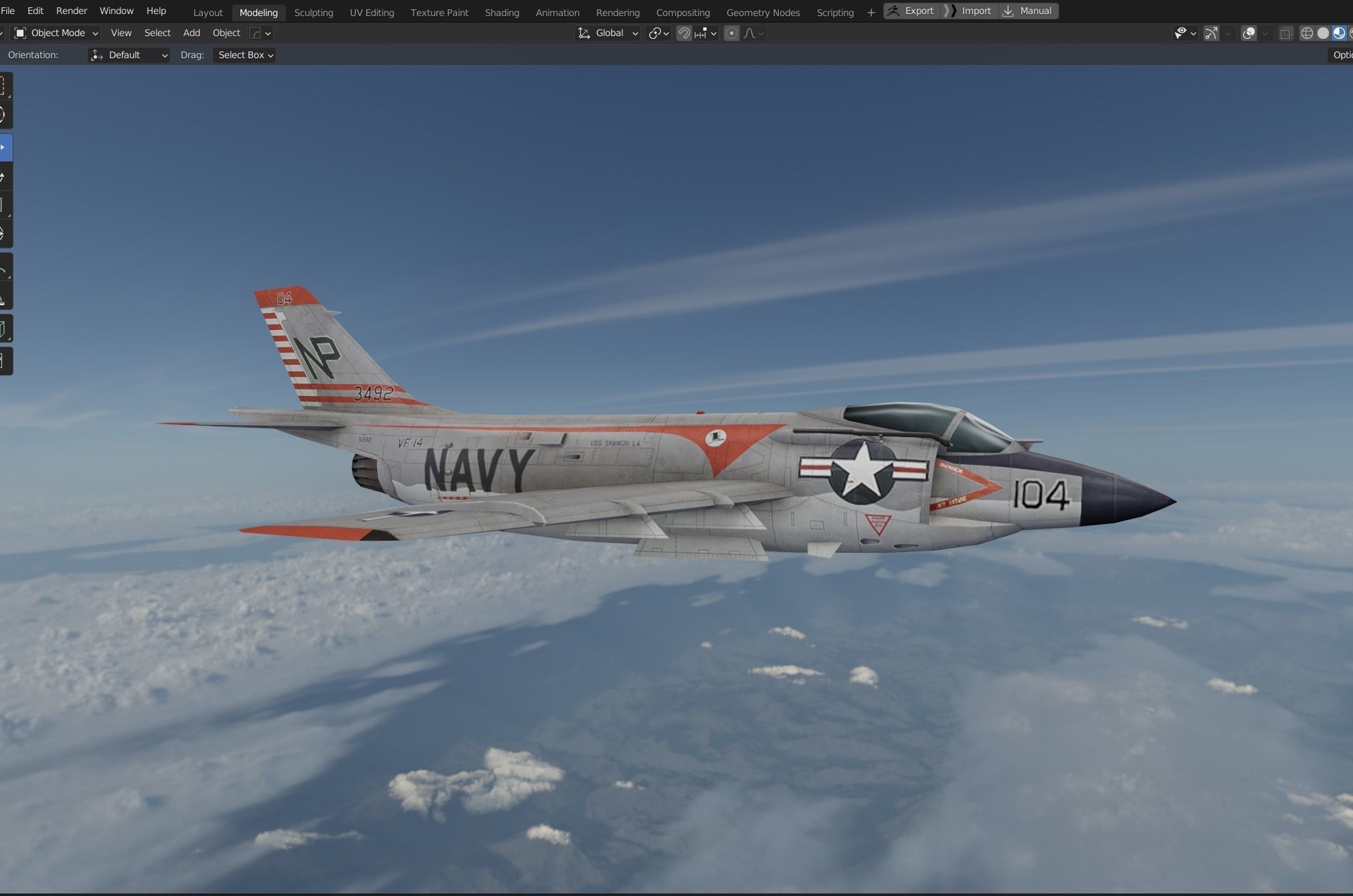Open the Render menu
Image resolution: width=1353 pixels, height=896 pixels.
[71, 11]
